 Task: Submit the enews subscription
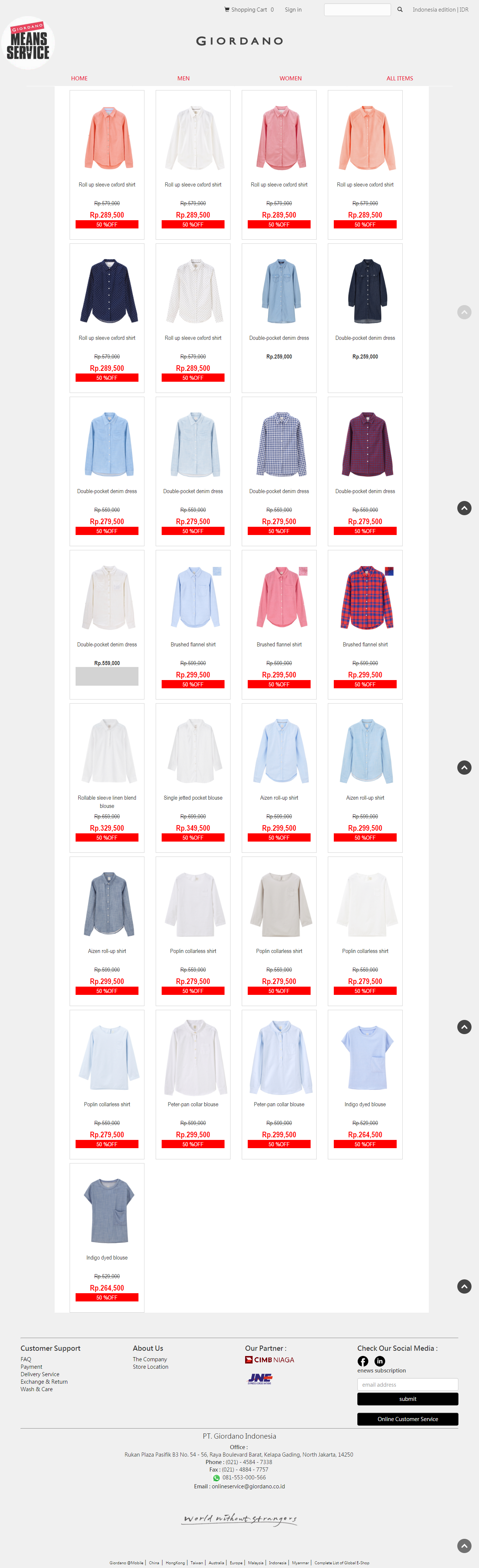pyautogui.click(x=408, y=1399)
